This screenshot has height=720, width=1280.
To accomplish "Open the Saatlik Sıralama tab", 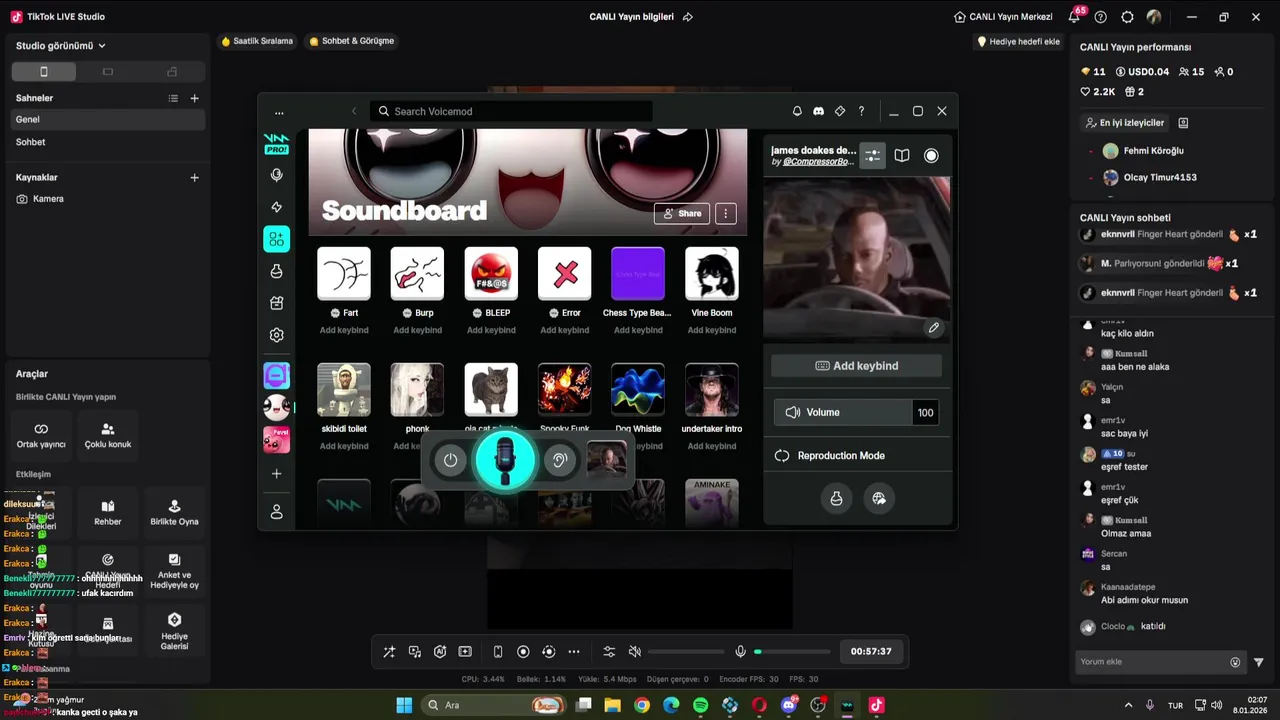I will 257,41.
